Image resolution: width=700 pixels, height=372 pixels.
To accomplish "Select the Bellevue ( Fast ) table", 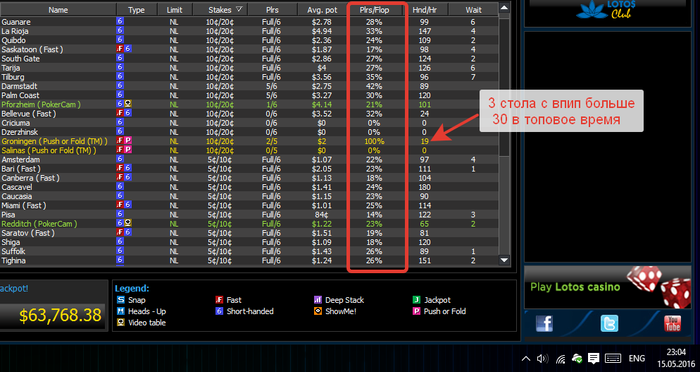I will [x=249, y=113].
